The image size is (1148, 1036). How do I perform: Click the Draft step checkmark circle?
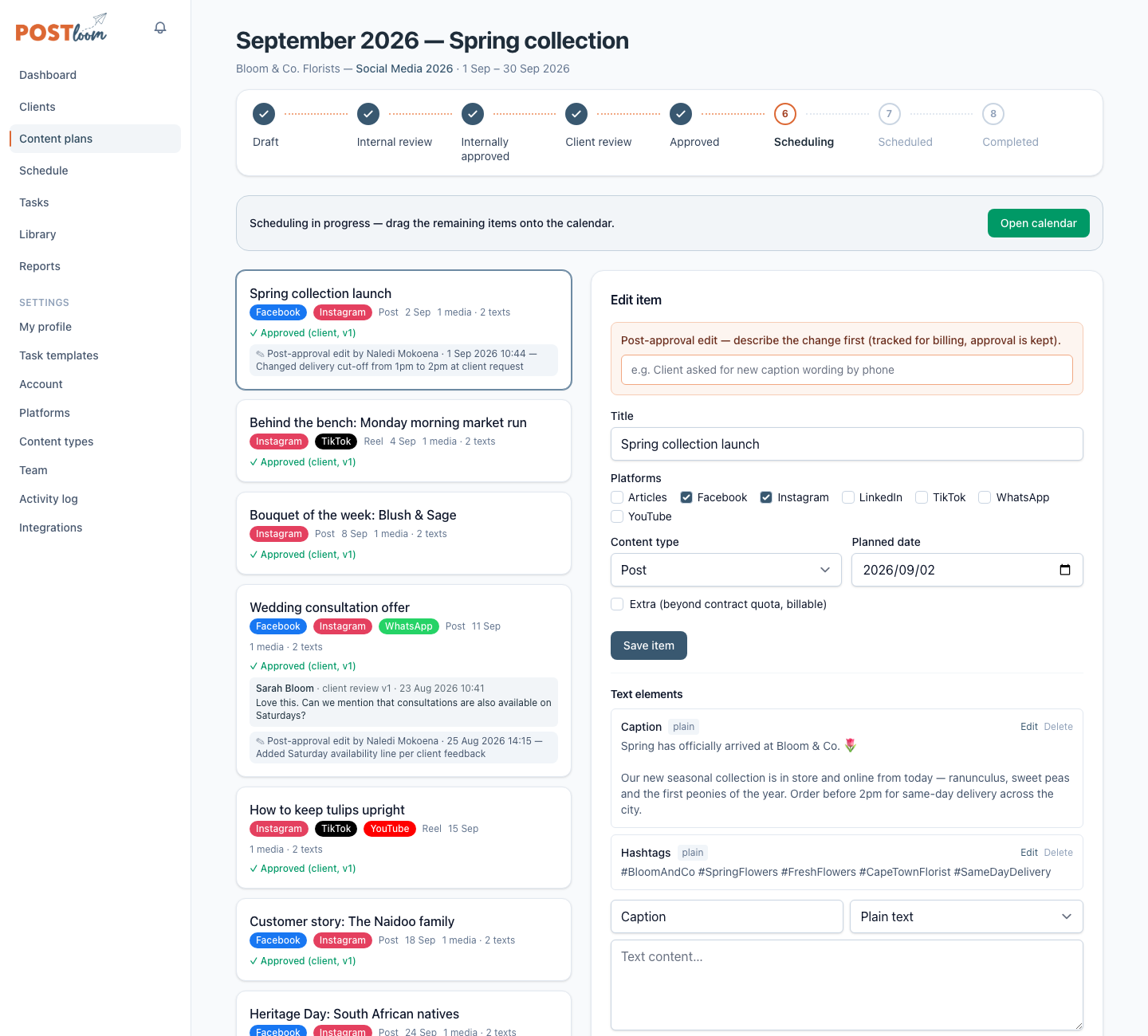[x=264, y=114]
